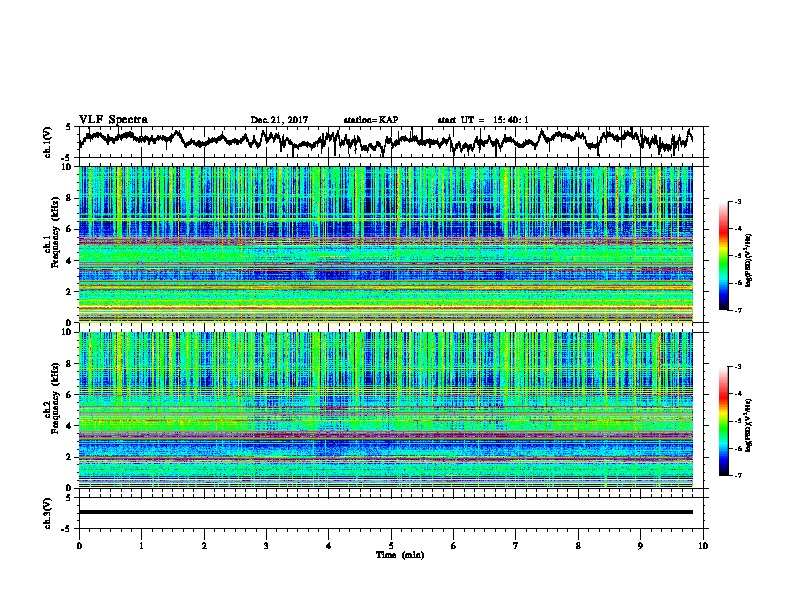This screenshot has height=612, width=792.
Task: Click the ch.1 color bar log(PSD) label
Action: coord(749,260)
